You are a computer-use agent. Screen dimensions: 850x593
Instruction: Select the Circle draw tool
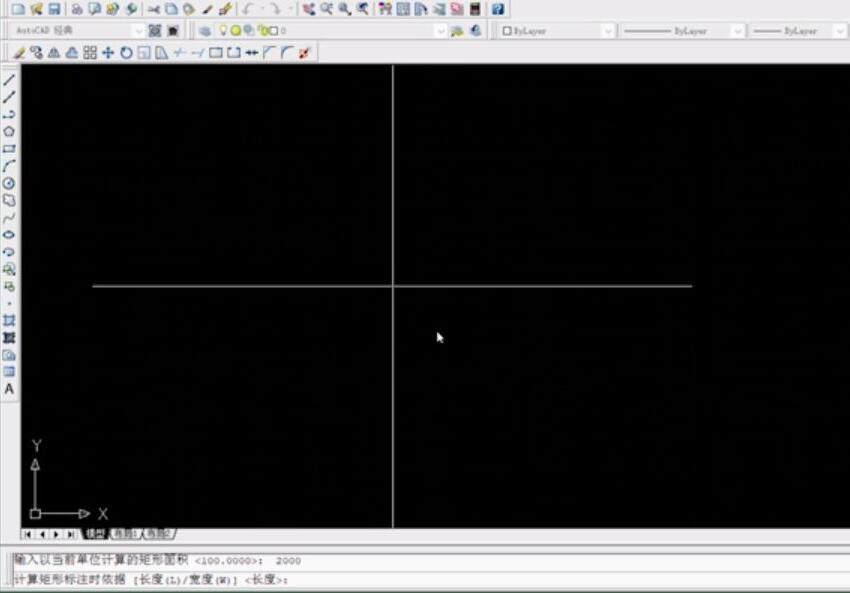9,183
